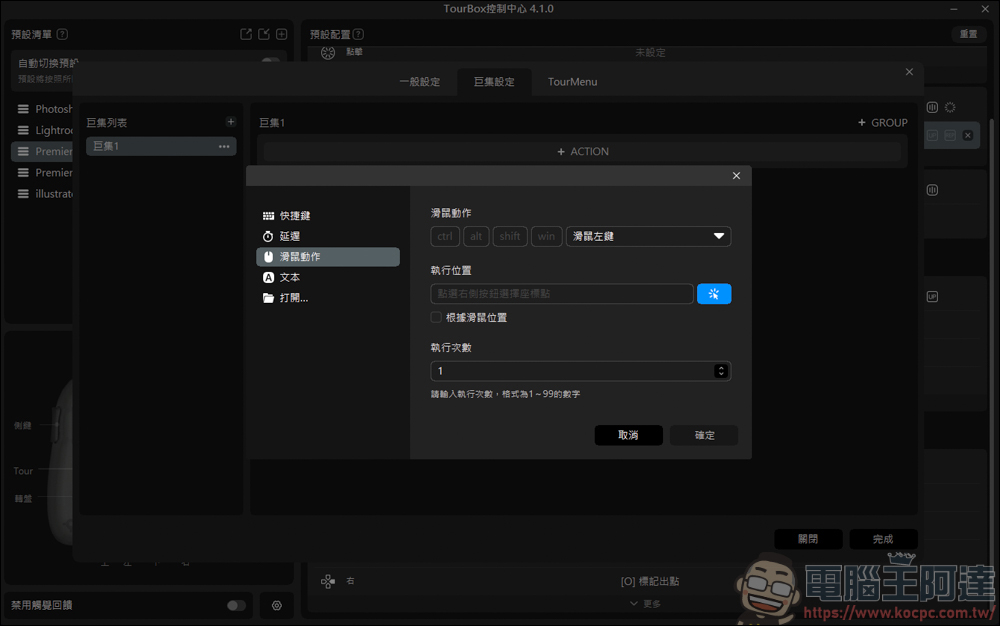1000x626 pixels.
Task: Toggle the ctrl modifier key
Action: coord(445,237)
